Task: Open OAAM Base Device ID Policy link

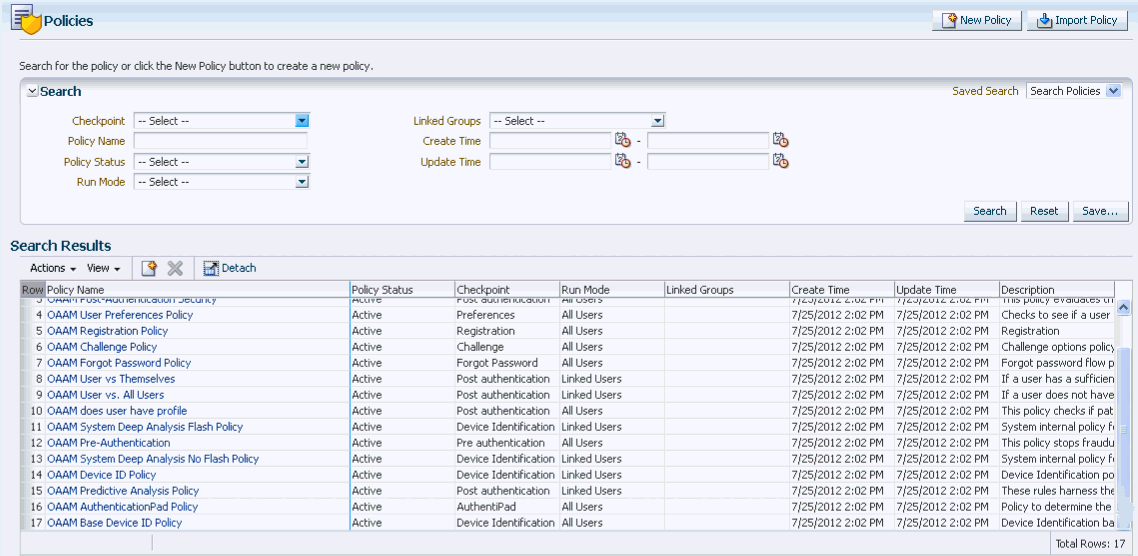Action: pyautogui.click(x=115, y=523)
